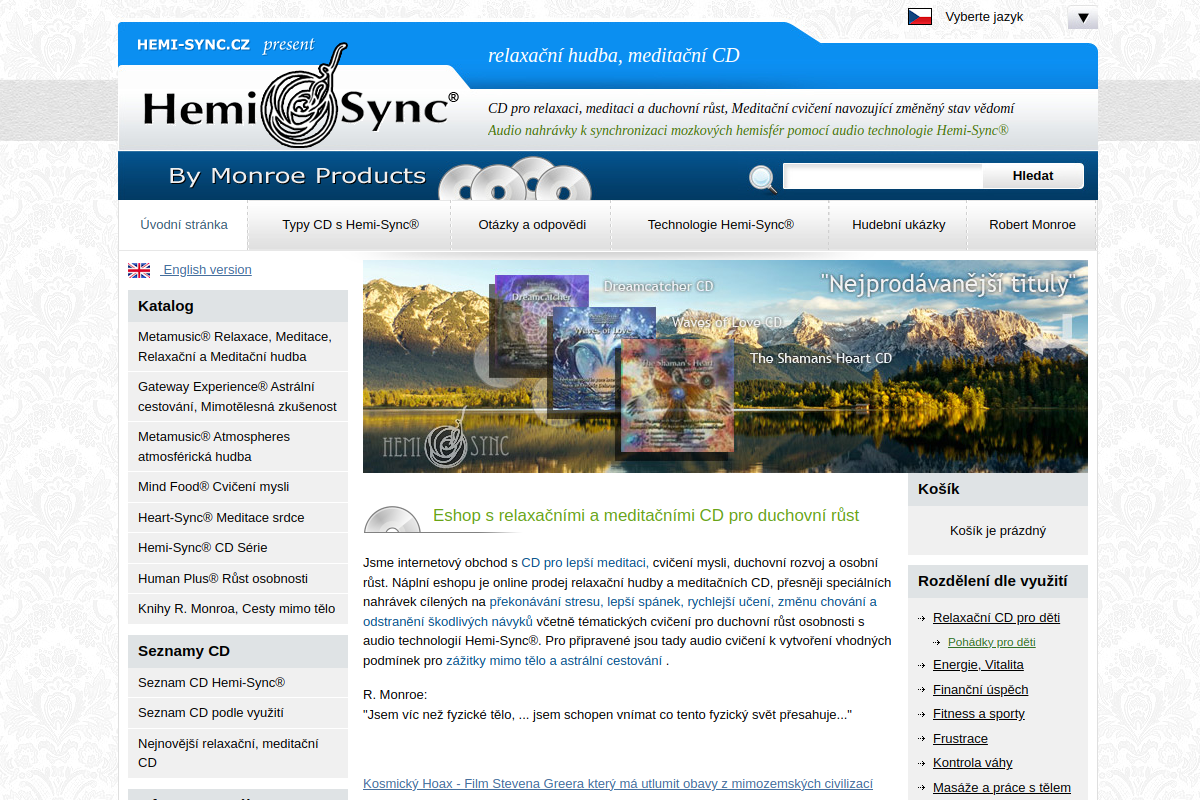Open the language dropdown arrow
Screen dimensions: 1200x800
(x=1082, y=17)
